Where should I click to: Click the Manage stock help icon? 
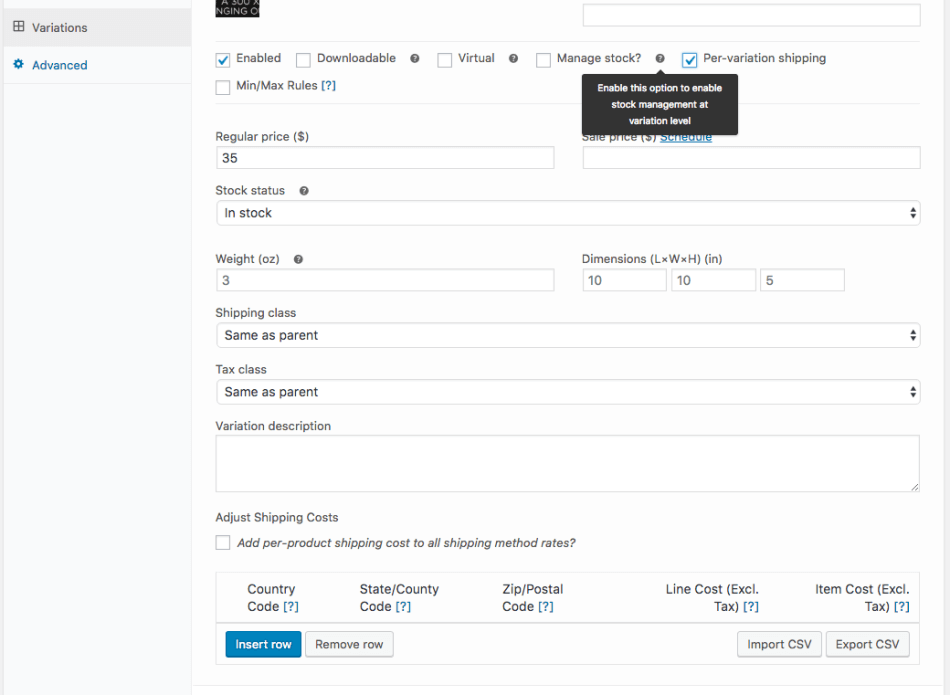[x=660, y=59]
